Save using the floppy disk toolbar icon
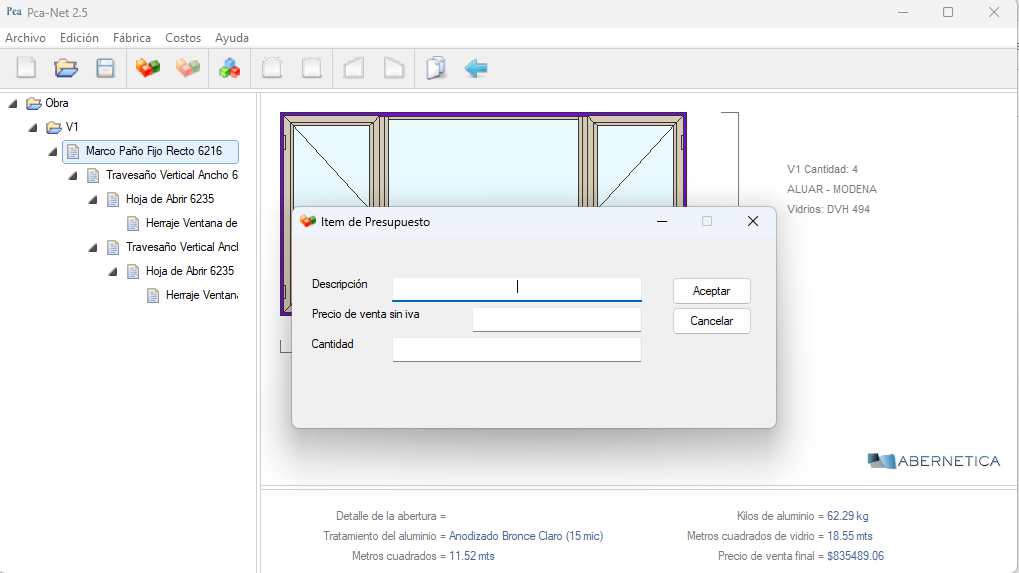 pos(105,68)
